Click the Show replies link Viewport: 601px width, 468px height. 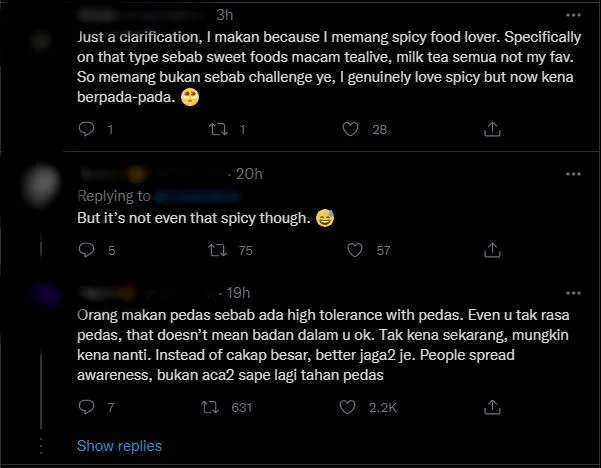pos(119,445)
